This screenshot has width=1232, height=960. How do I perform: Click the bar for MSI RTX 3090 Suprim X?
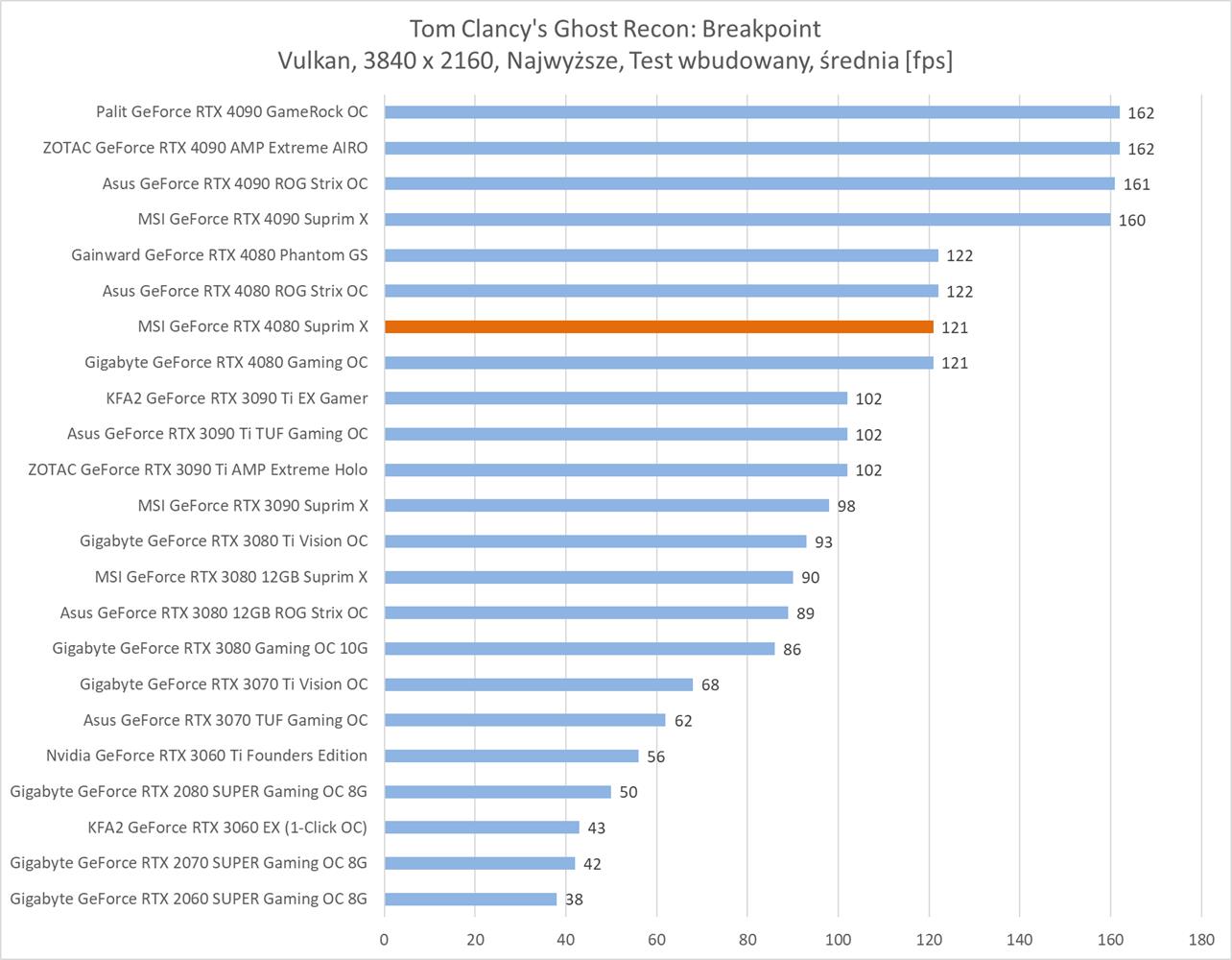pos(607,506)
